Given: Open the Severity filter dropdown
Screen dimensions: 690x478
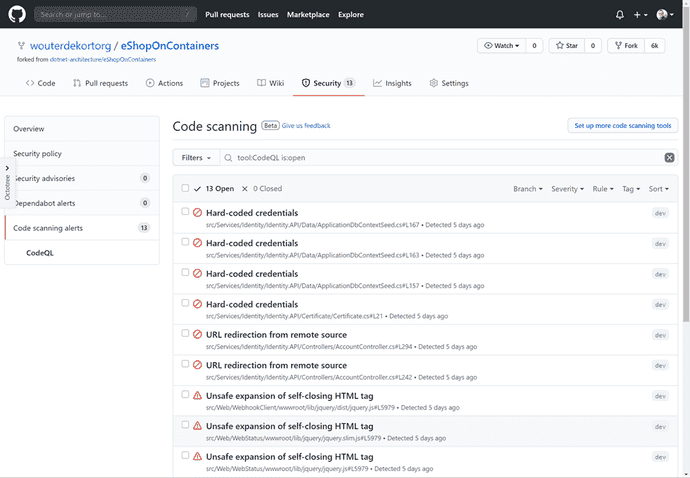Looking at the screenshot, I should click(x=567, y=189).
